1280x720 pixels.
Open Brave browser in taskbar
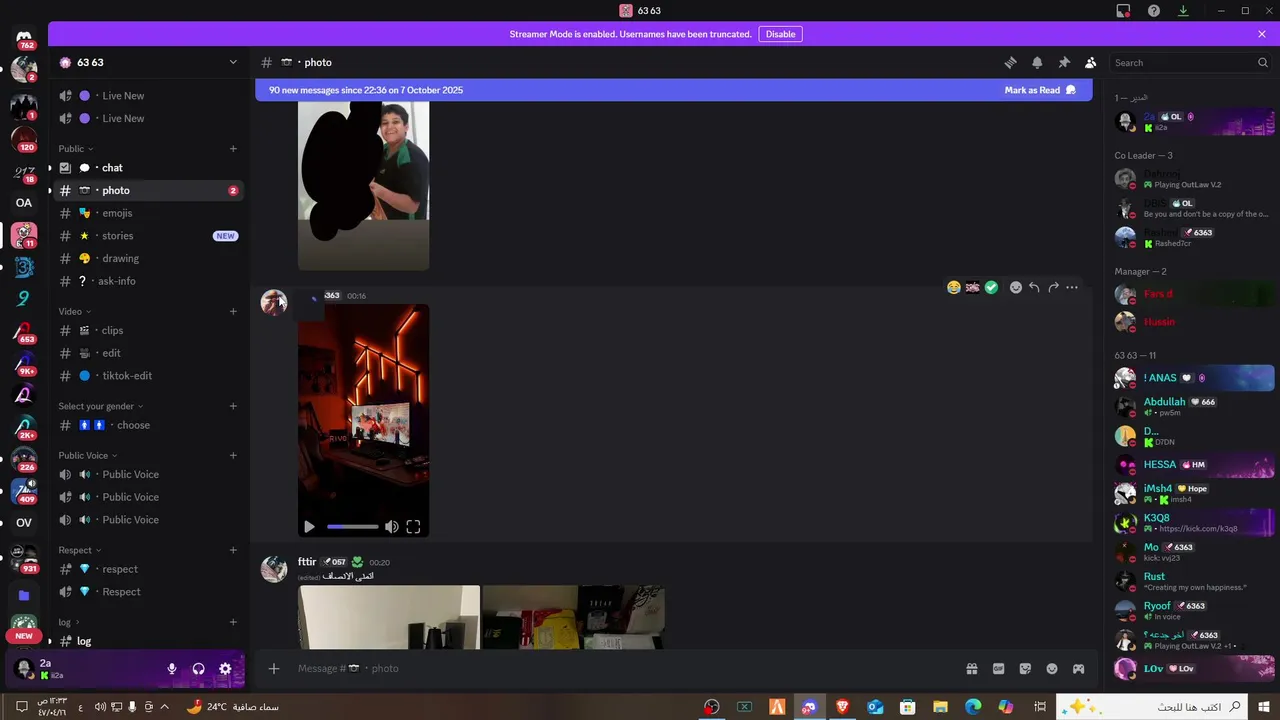842,707
